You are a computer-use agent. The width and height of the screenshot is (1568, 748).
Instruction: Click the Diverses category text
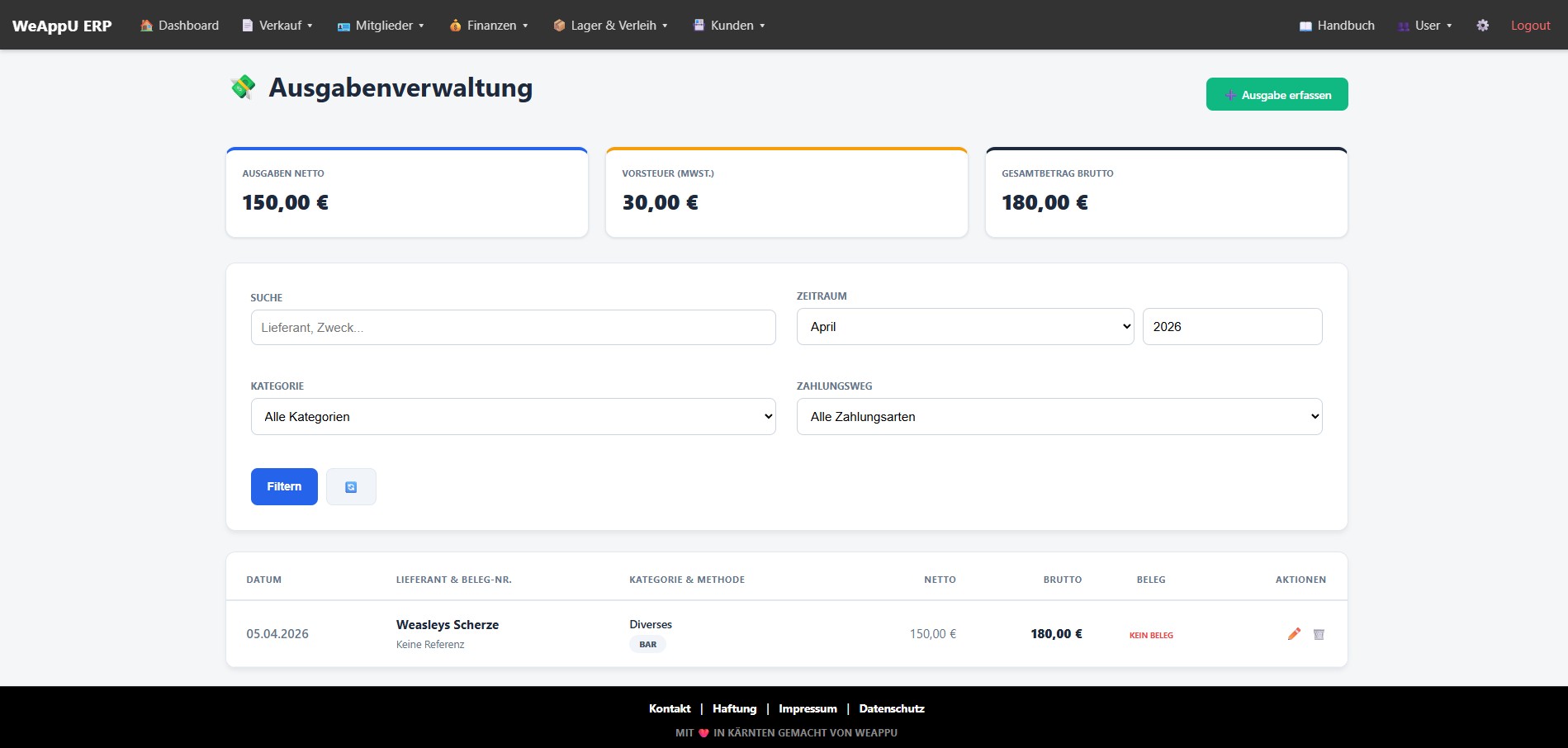651,624
